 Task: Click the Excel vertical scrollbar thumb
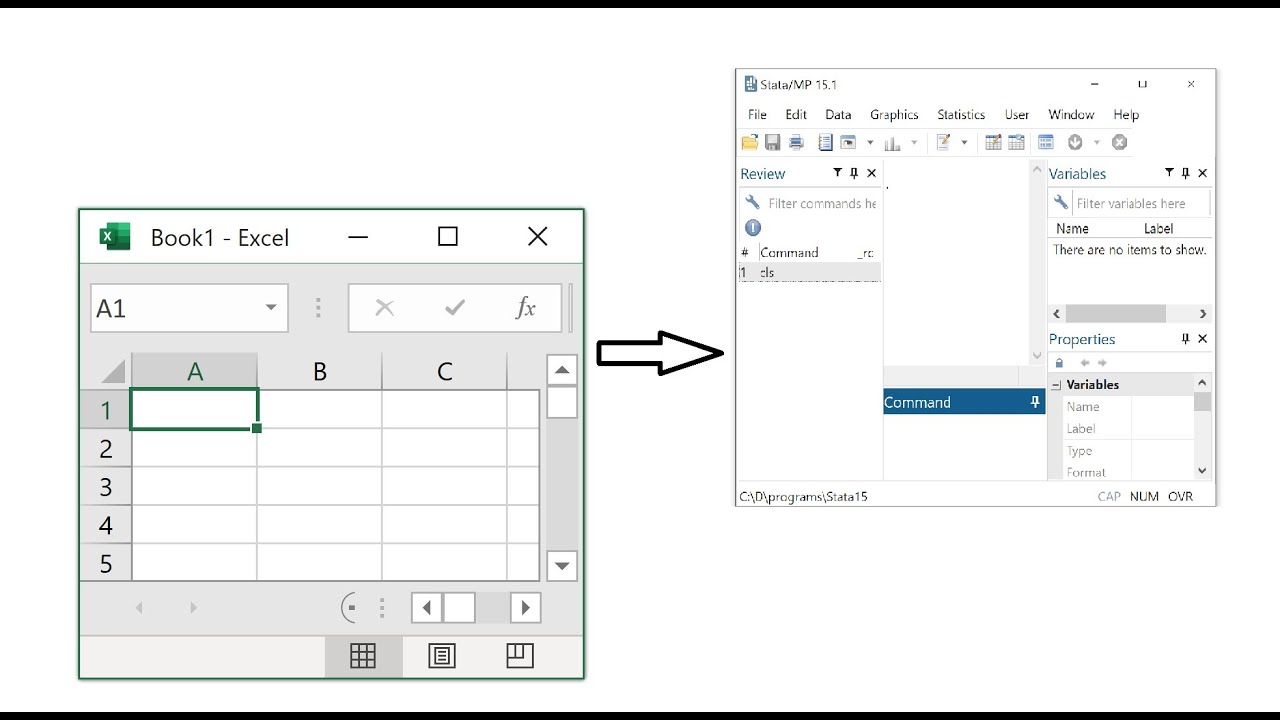(x=562, y=402)
